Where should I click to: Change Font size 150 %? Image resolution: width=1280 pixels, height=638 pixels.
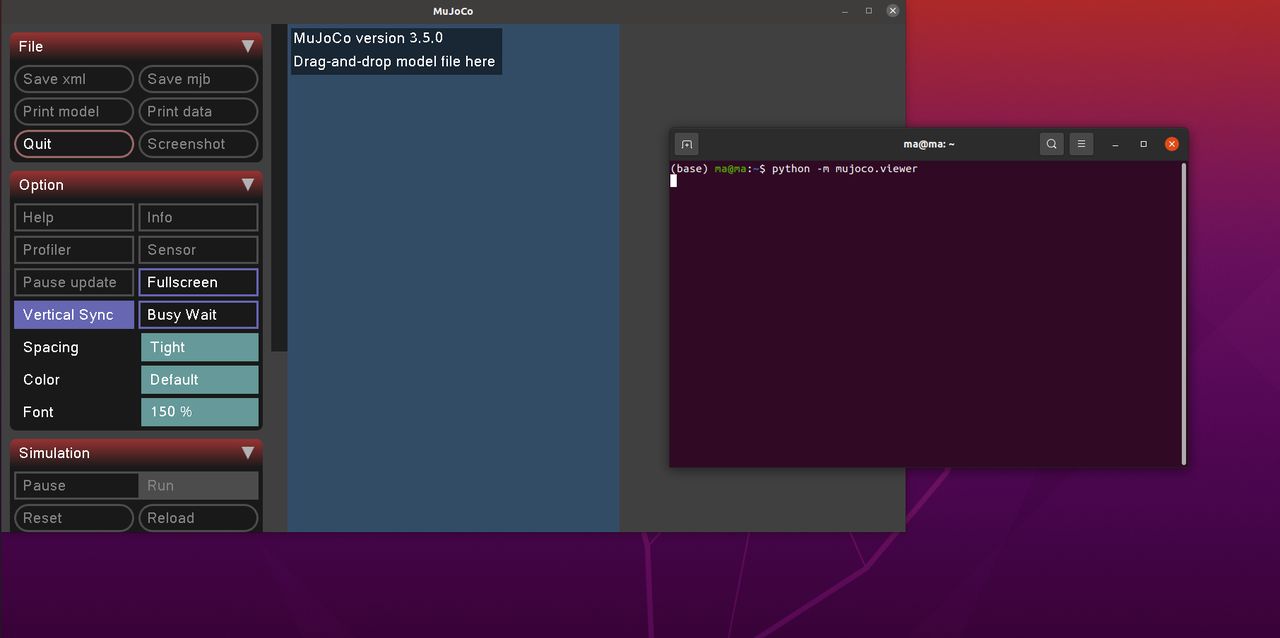200,412
